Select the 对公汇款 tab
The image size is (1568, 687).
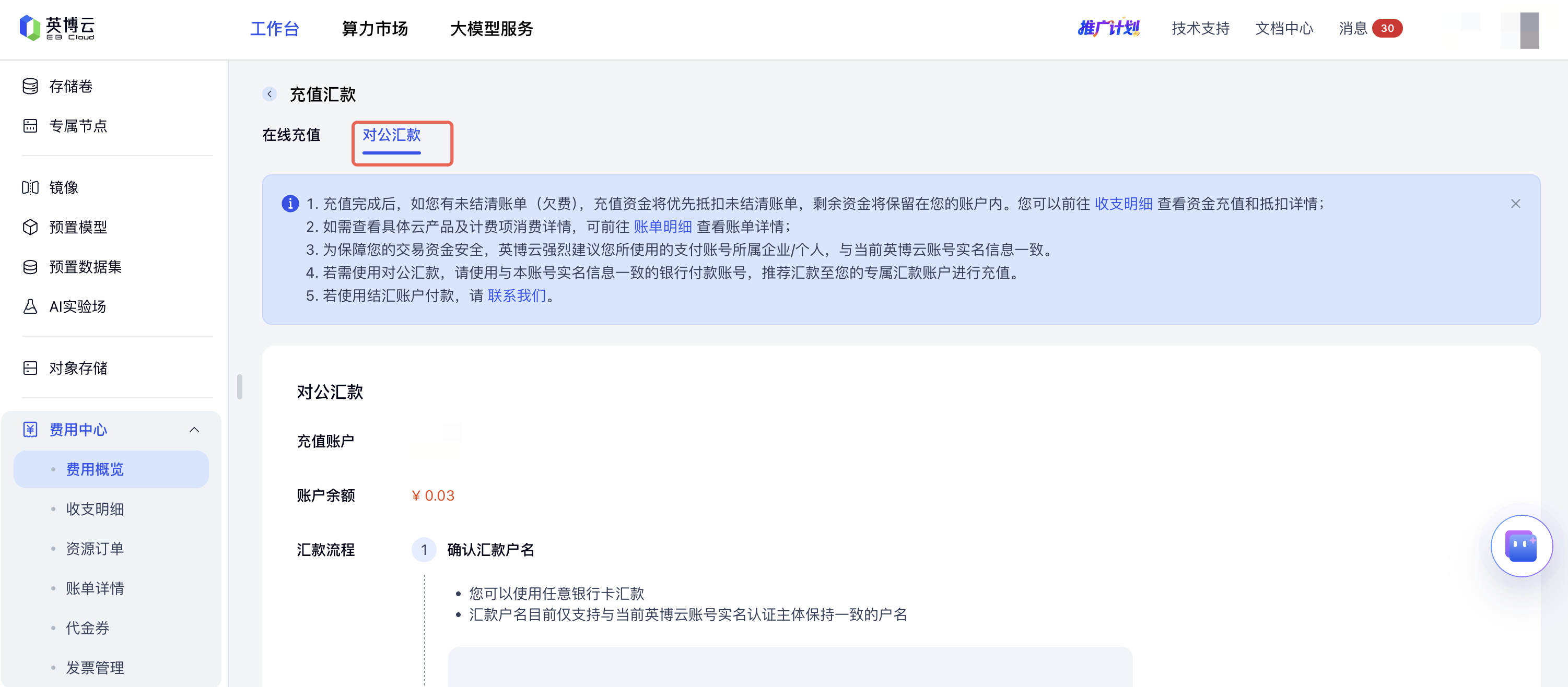pyautogui.click(x=391, y=135)
